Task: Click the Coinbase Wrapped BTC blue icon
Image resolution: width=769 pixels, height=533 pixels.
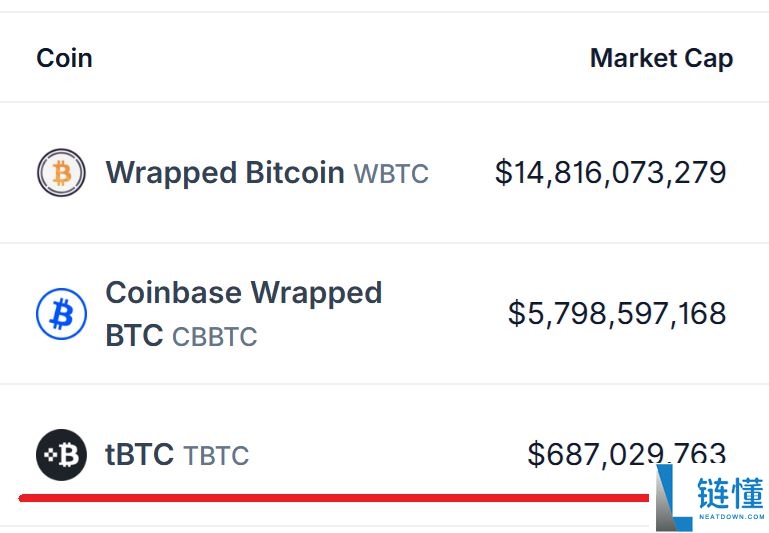Action: pyautogui.click(x=61, y=314)
